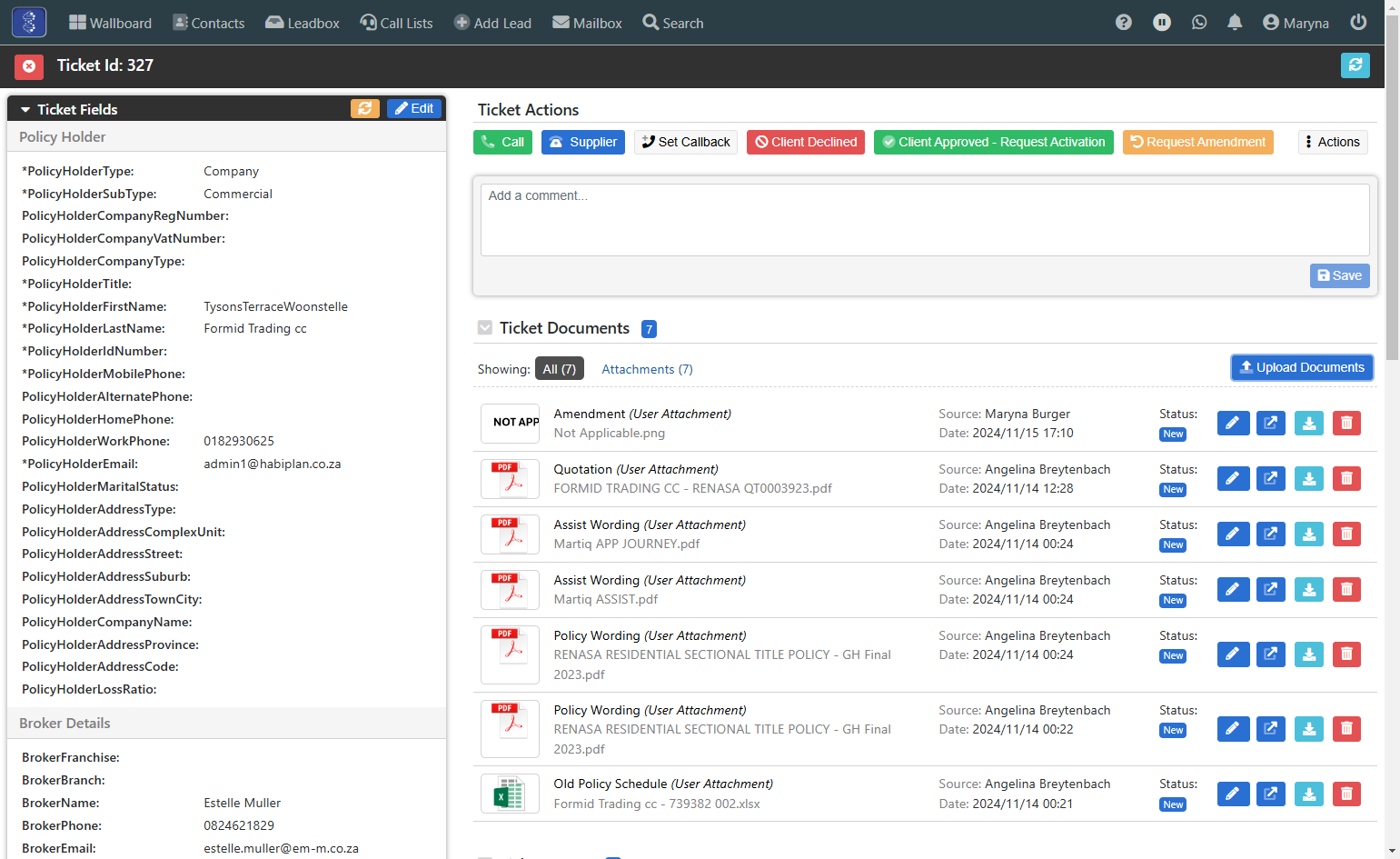The image size is (1400, 859).
Task: Edit the Old Policy Schedule document
Action: tap(1233, 794)
